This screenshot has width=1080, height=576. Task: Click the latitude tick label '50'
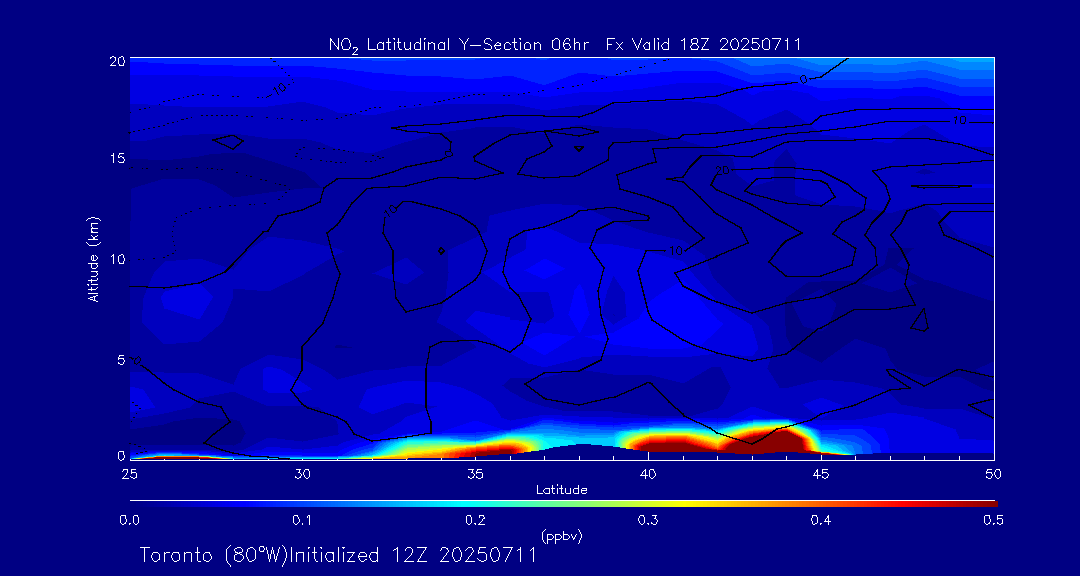coord(994,474)
